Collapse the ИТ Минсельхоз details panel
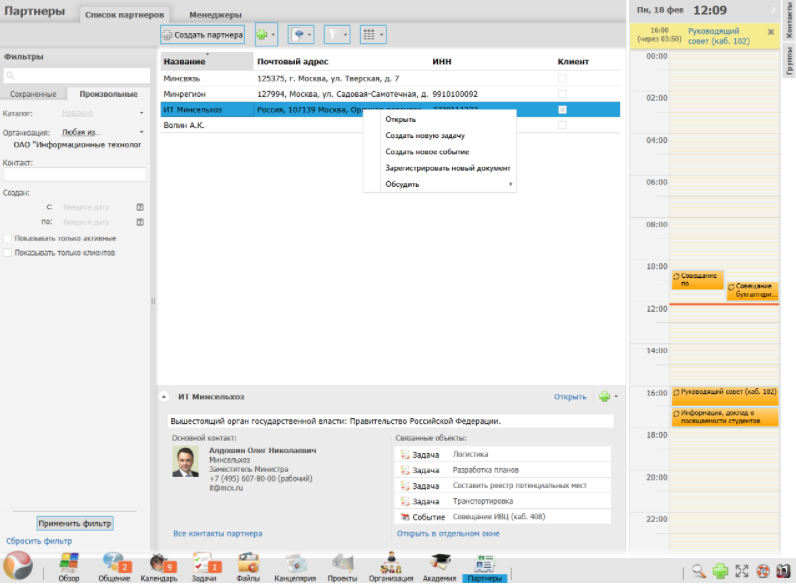The width and height of the screenshot is (796, 586). tap(164, 397)
